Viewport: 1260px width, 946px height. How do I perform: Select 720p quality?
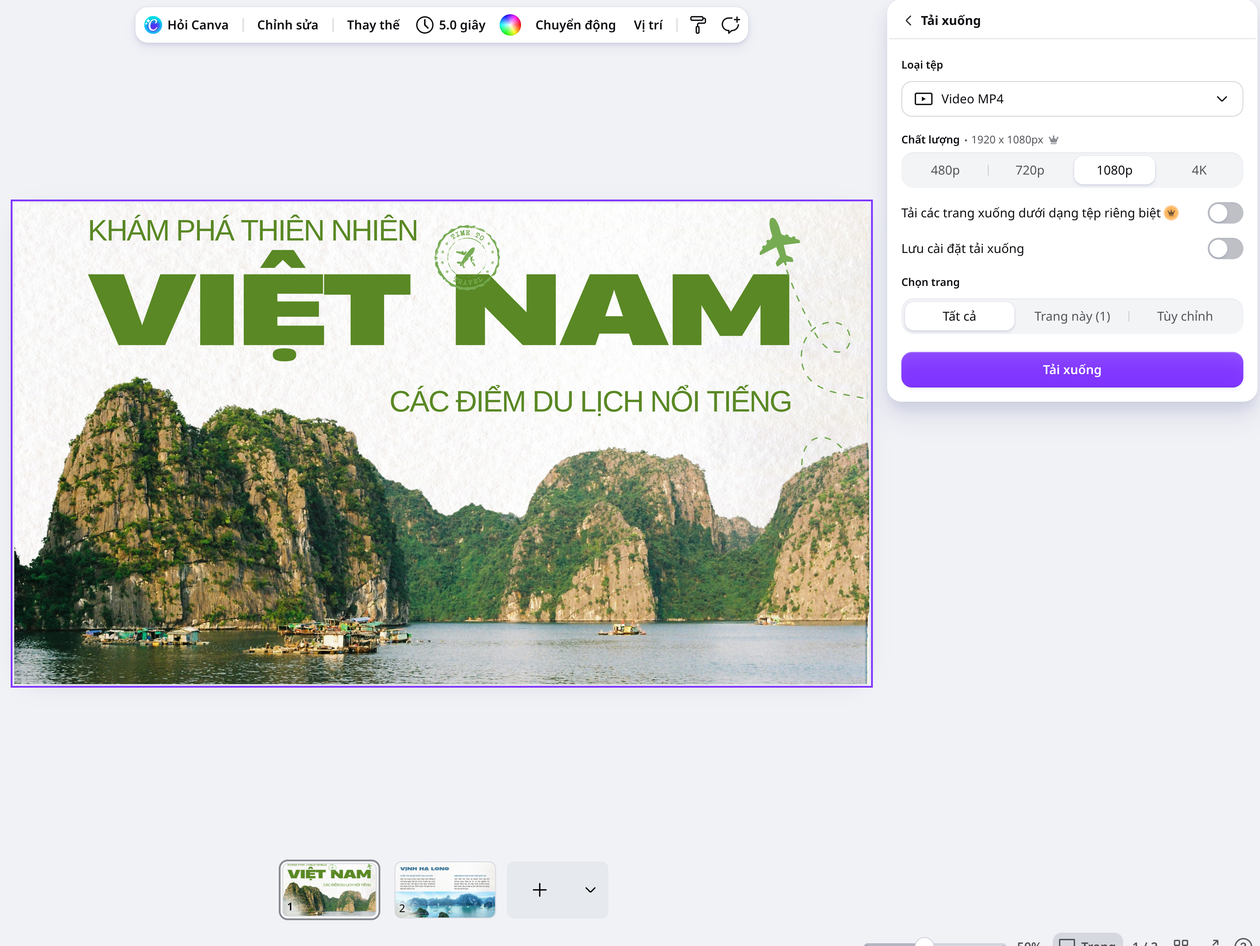1030,170
